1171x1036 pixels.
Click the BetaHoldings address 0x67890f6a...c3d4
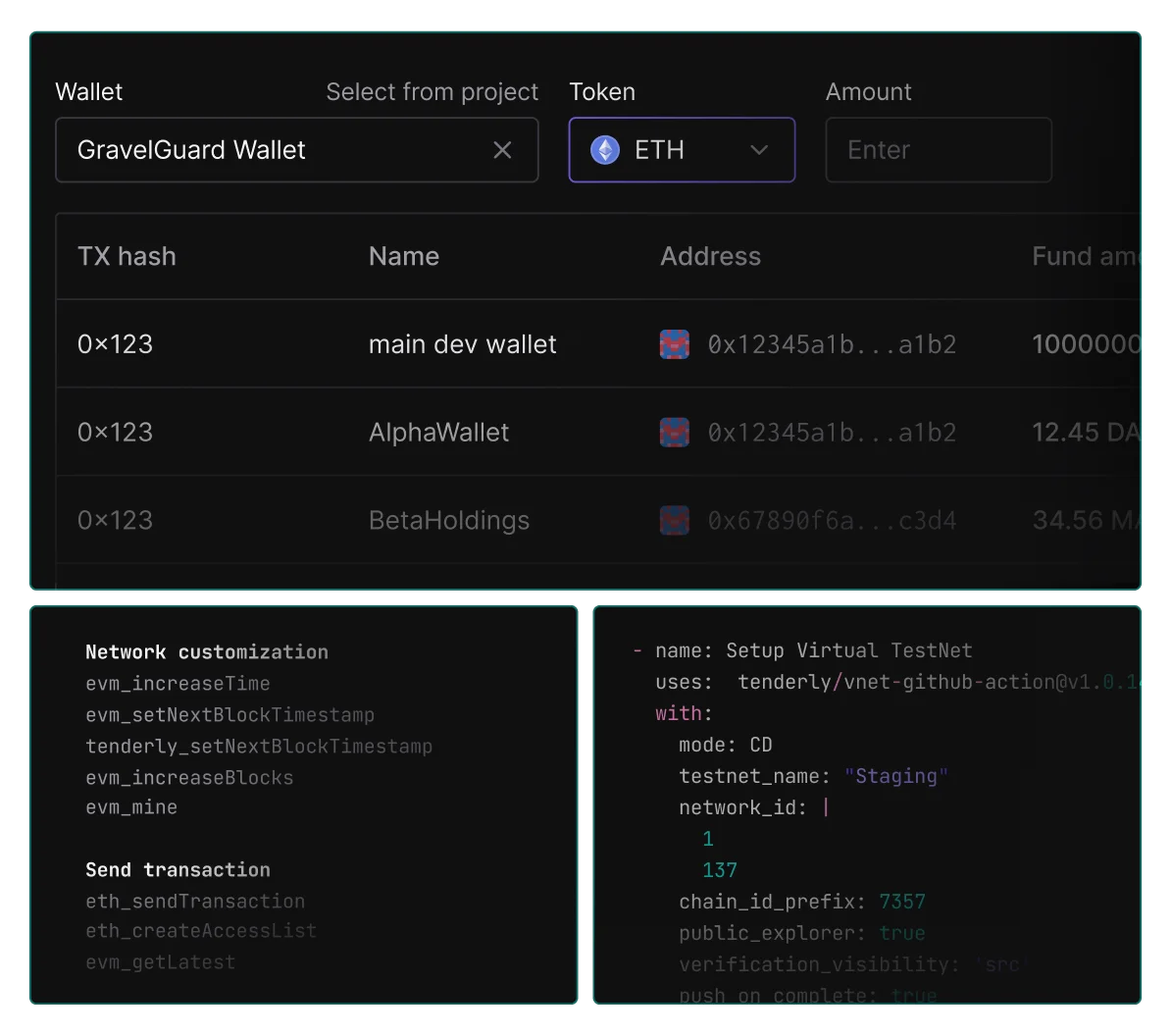point(832,520)
